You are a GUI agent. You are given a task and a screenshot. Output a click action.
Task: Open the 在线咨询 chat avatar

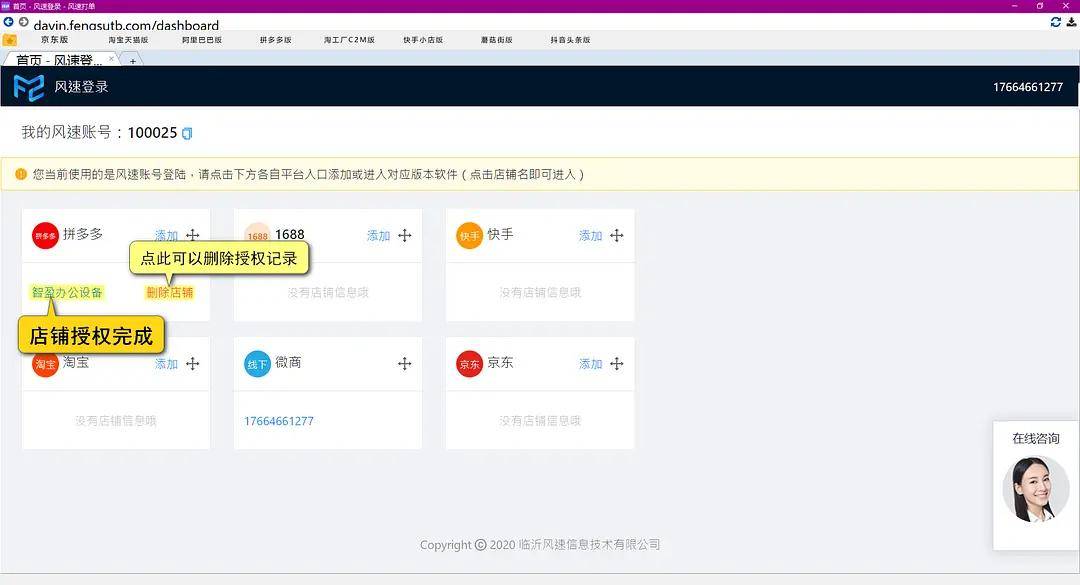click(x=1035, y=489)
